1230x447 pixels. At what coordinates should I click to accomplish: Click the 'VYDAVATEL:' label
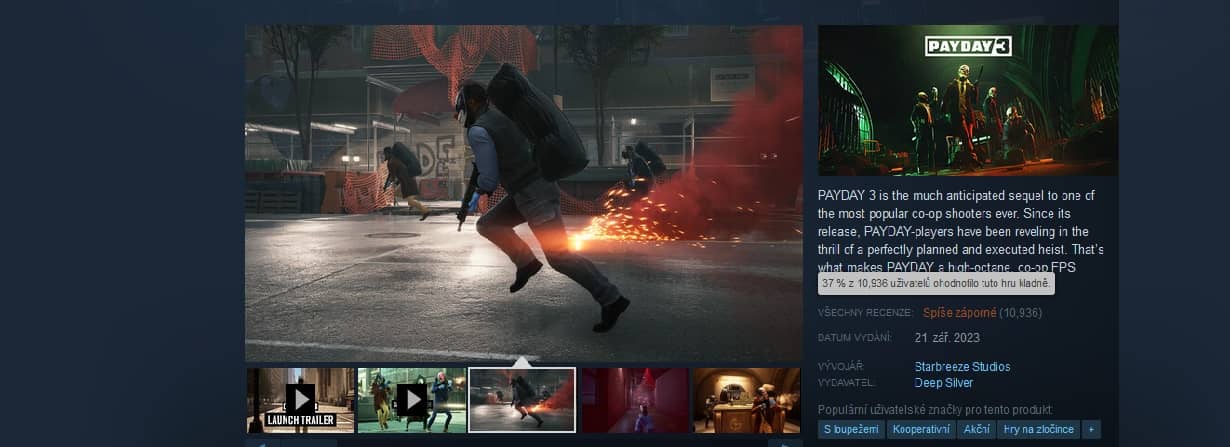coord(847,383)
